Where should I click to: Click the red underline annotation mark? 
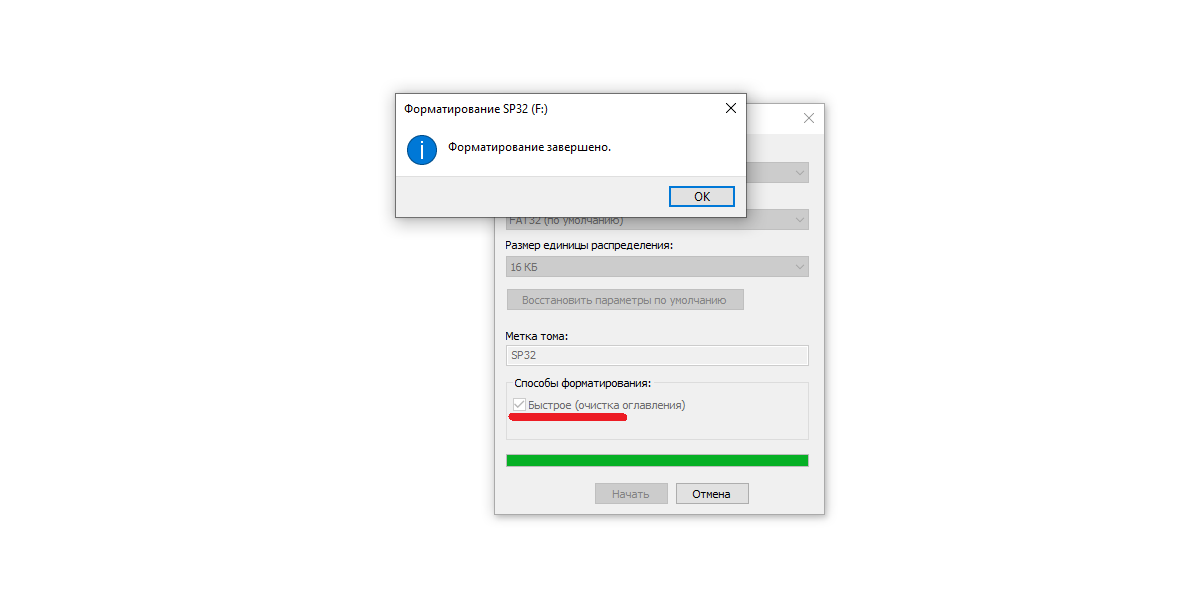(568, 417)
